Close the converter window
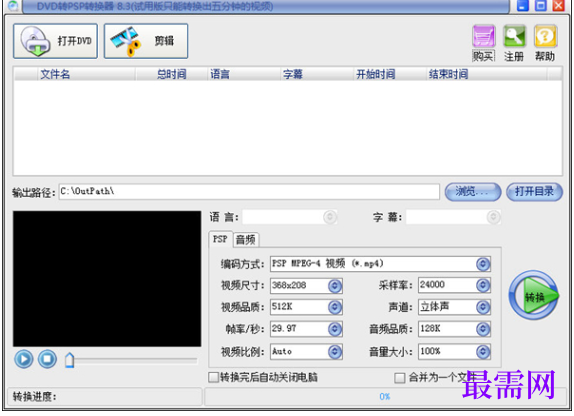This screenshot has width=574, height=416. tap(559, 5)
